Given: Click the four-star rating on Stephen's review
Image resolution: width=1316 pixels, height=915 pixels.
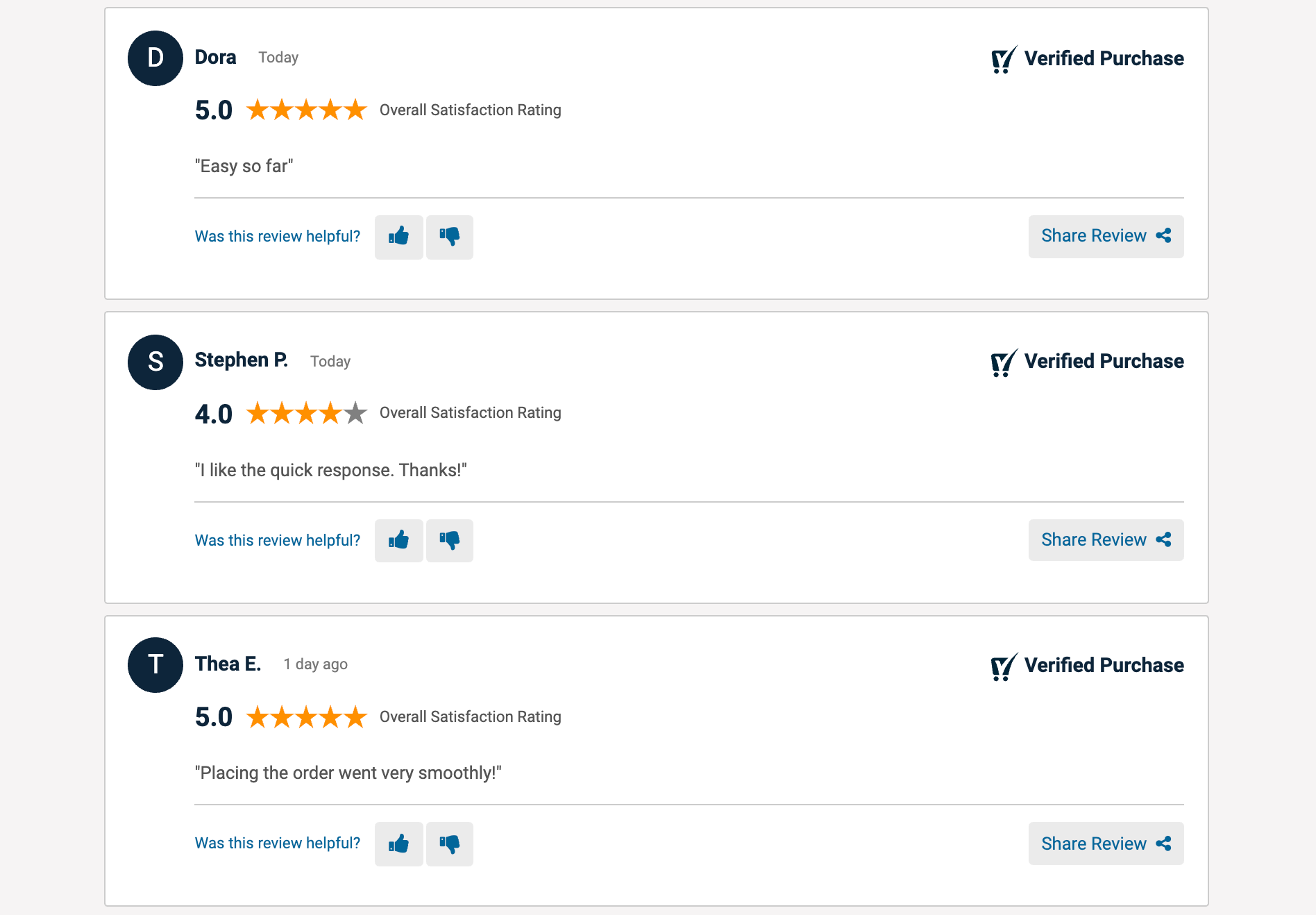Looking at the screenshot, I should pos(306,413).
